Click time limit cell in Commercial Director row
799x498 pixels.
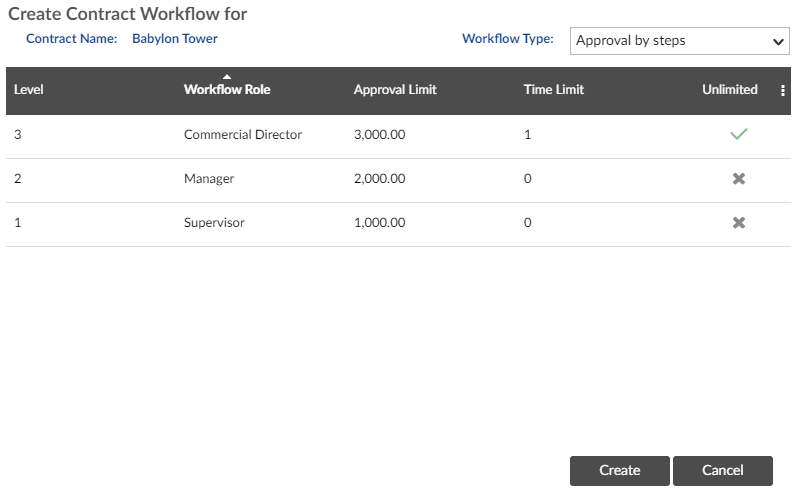click(527, 135)
